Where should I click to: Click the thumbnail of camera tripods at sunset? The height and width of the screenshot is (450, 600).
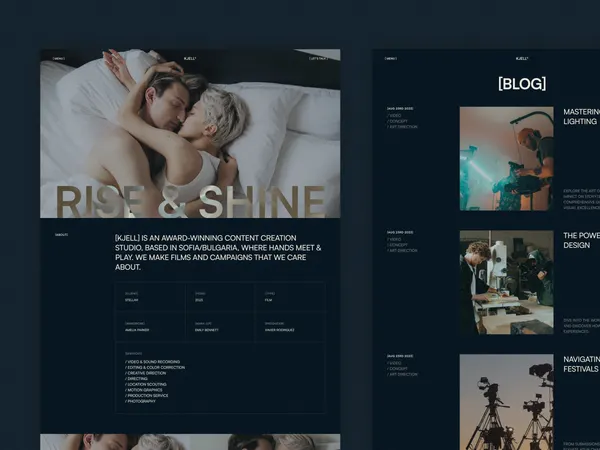click(x=507, y=402)
